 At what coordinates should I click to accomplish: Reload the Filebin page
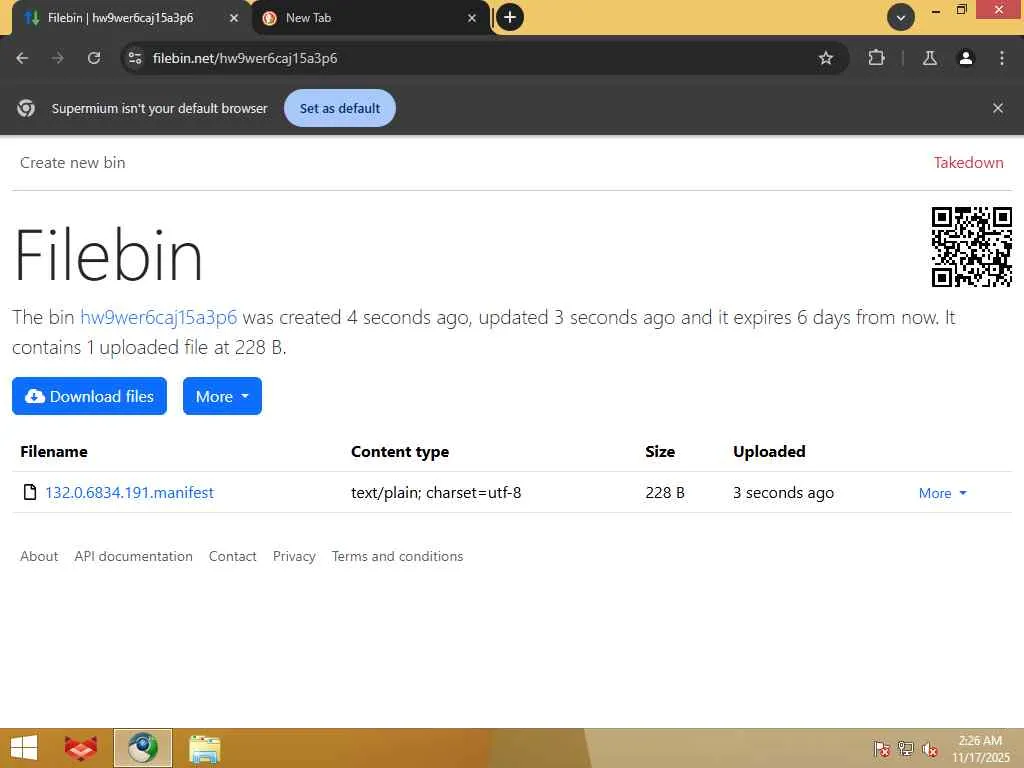[x=94, y=58]
